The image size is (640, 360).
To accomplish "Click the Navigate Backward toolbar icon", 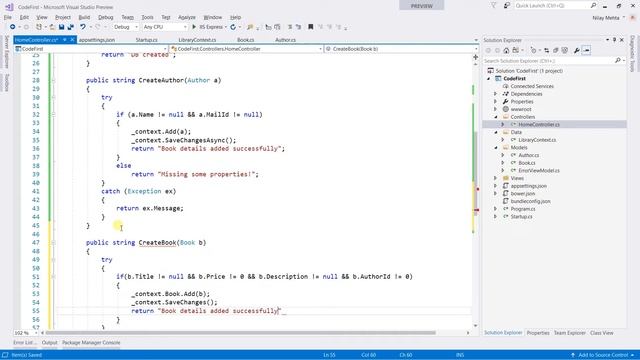I will coord(13,27).
